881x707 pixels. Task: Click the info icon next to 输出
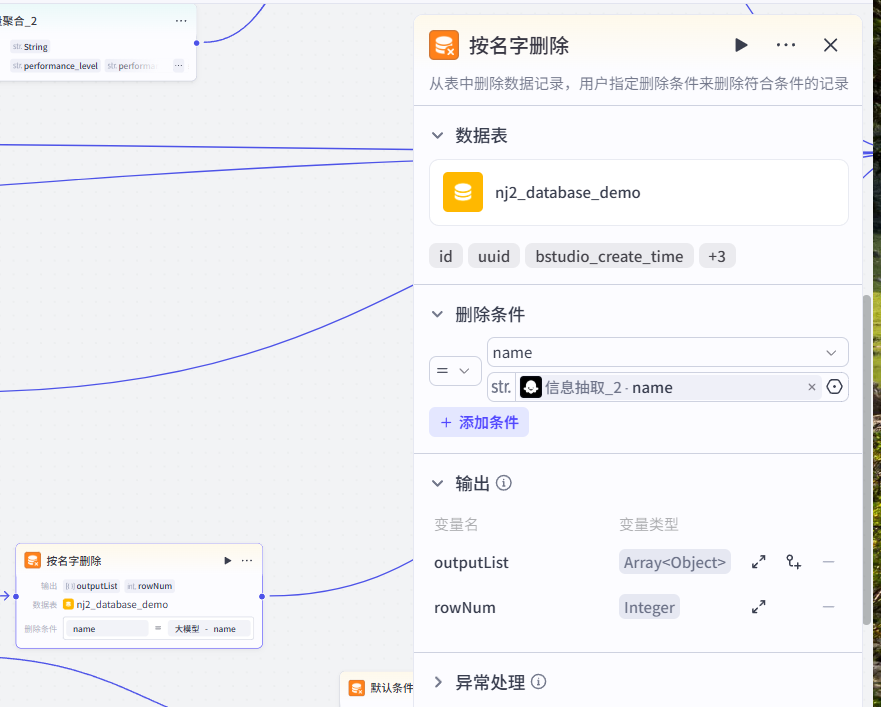(504, 483)
